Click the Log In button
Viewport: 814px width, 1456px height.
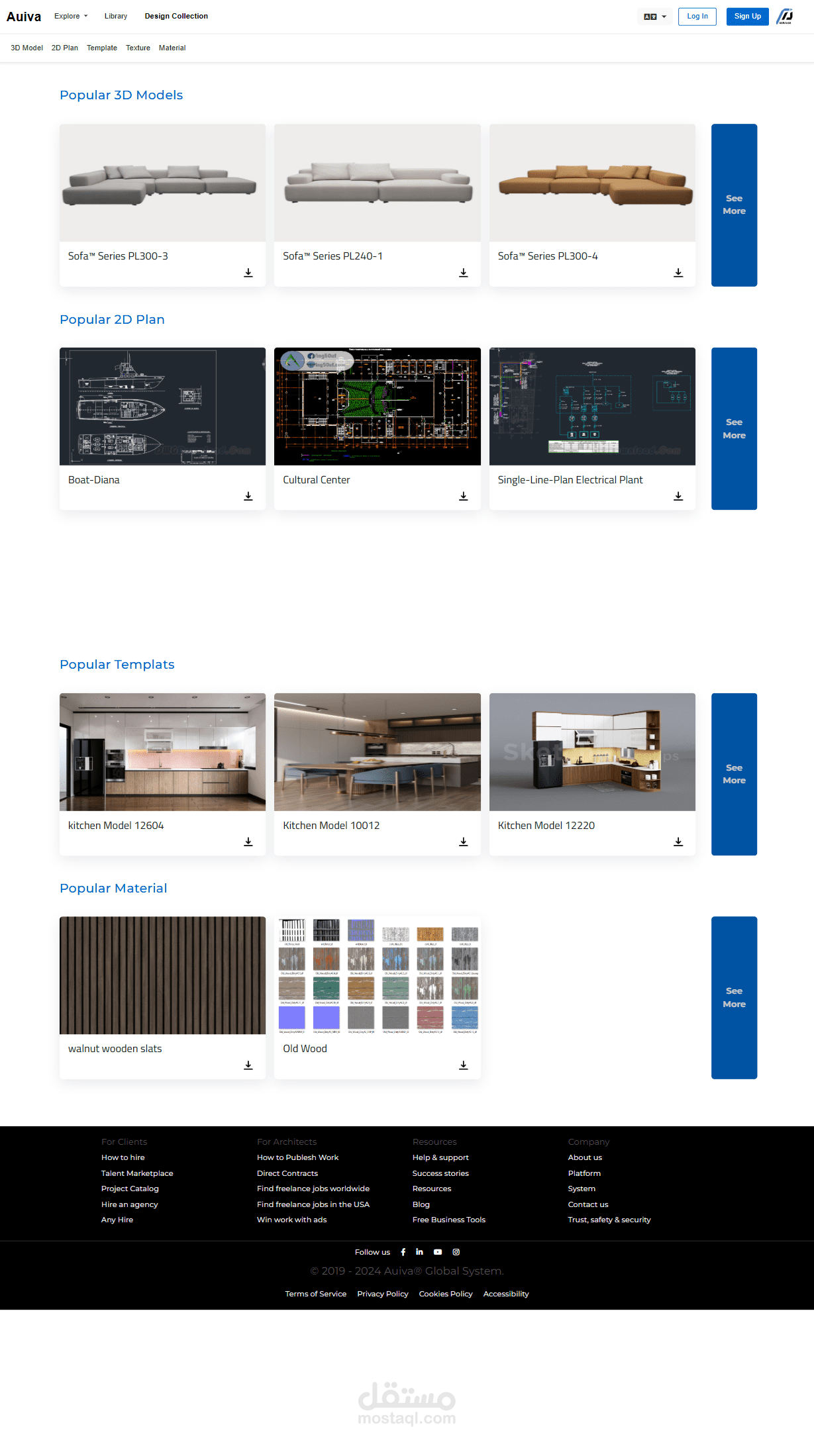pos(697,17)
